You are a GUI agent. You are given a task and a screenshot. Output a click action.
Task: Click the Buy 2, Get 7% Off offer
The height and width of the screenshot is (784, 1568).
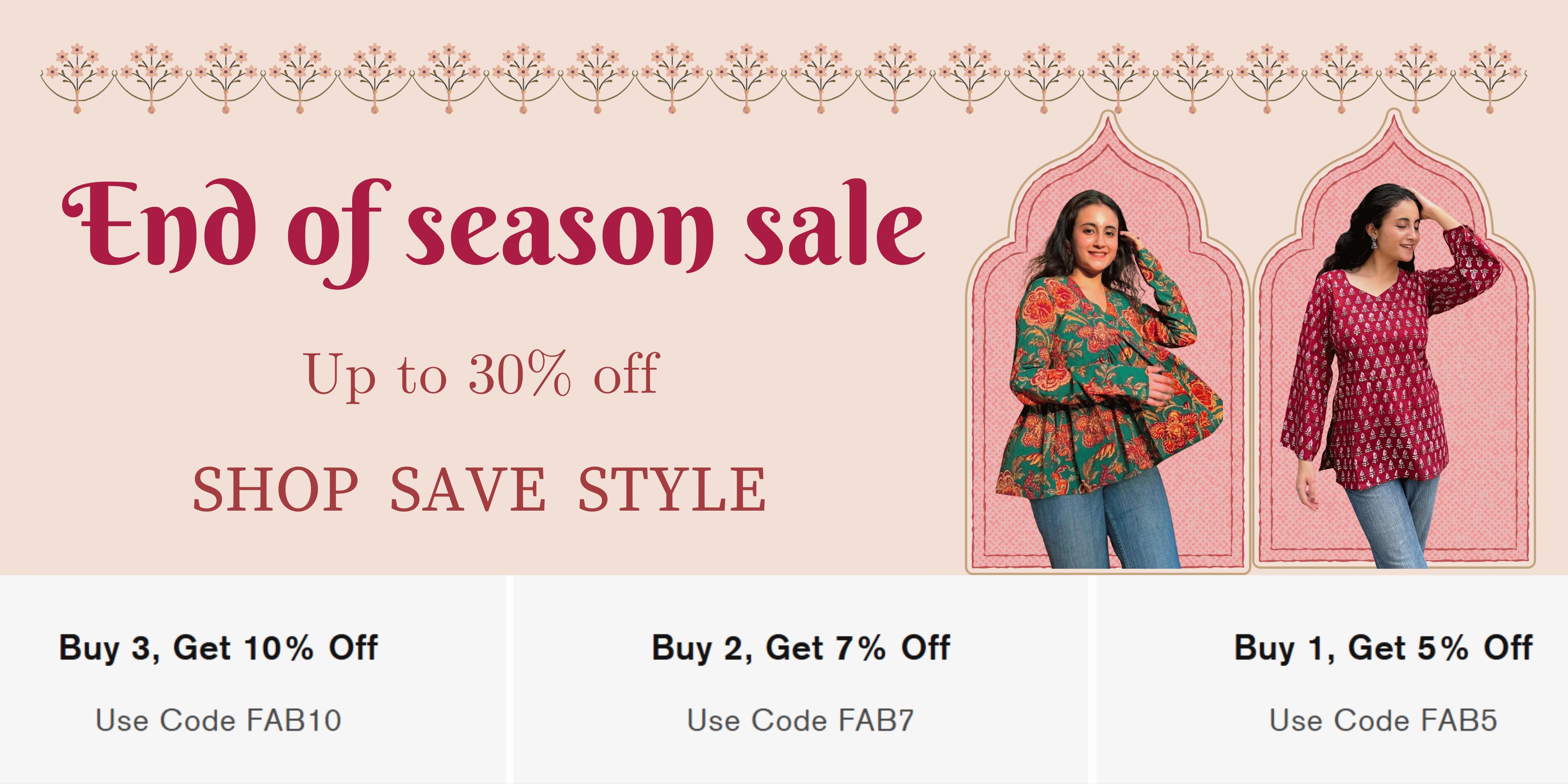tap(801, 647)
